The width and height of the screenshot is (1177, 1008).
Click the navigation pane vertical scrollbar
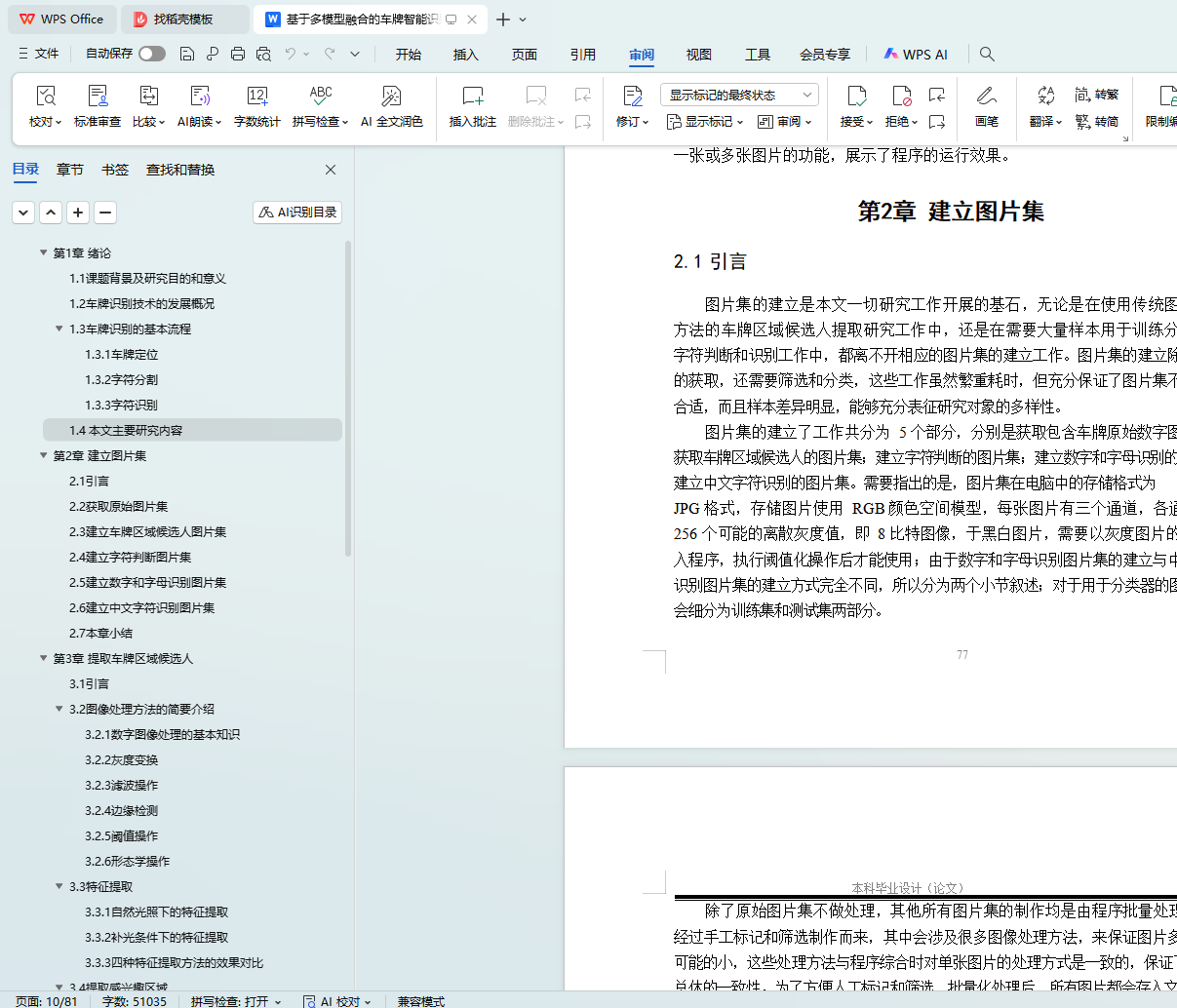(348, 400)
